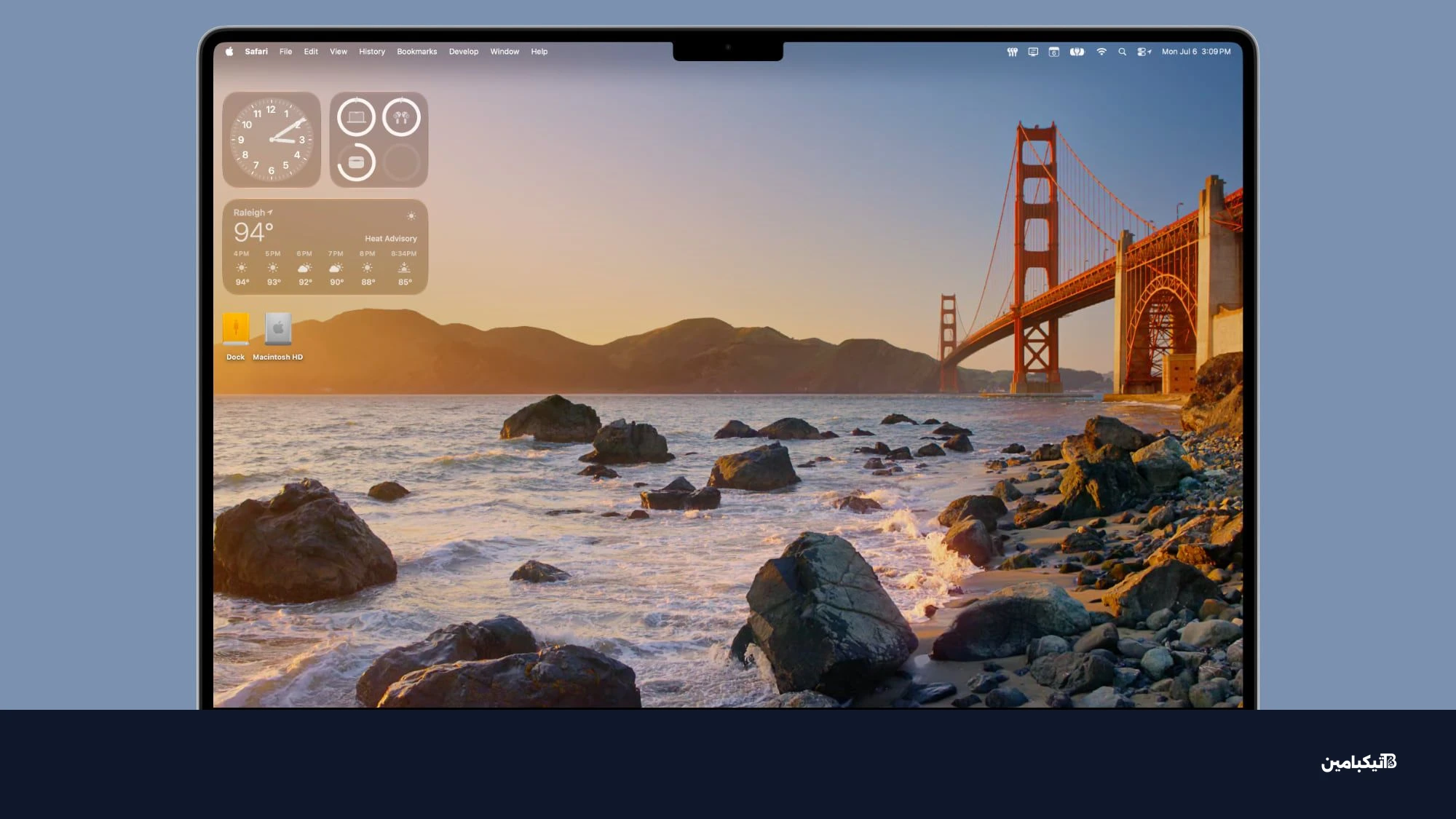Open Control Center in menu bar

(1144, 52)
